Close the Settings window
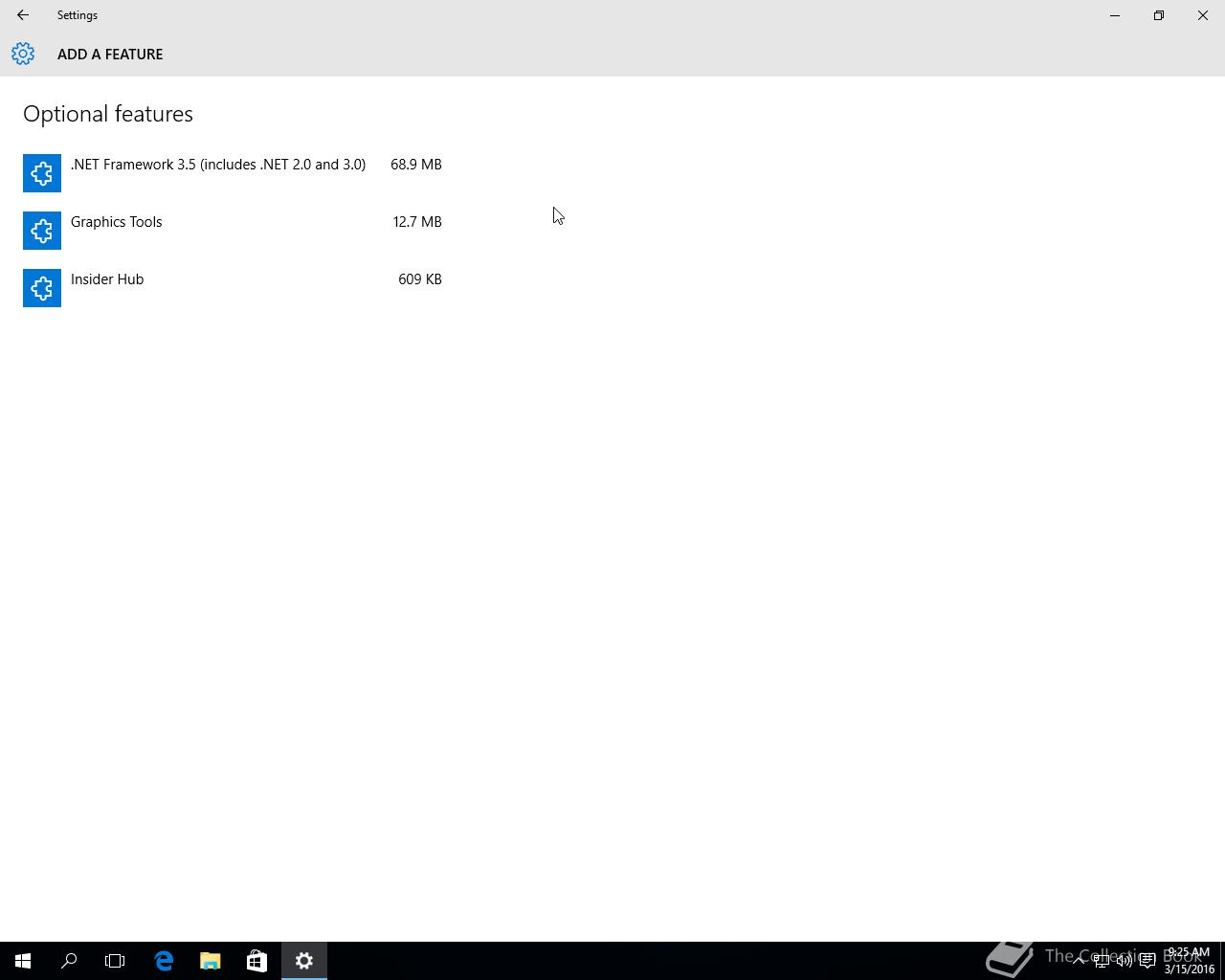Screen dimensions: 1225x980 1203,15
